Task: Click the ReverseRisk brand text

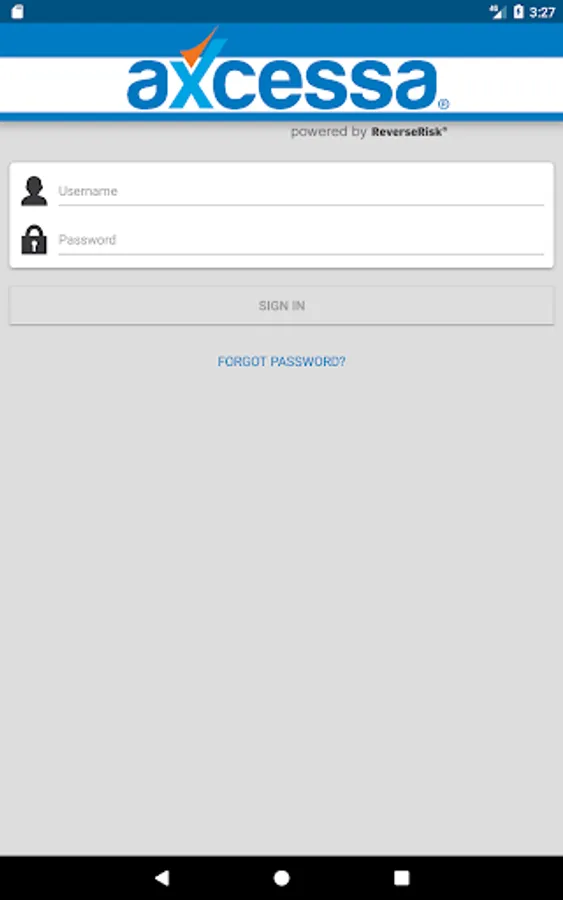Action: [409, 131]
